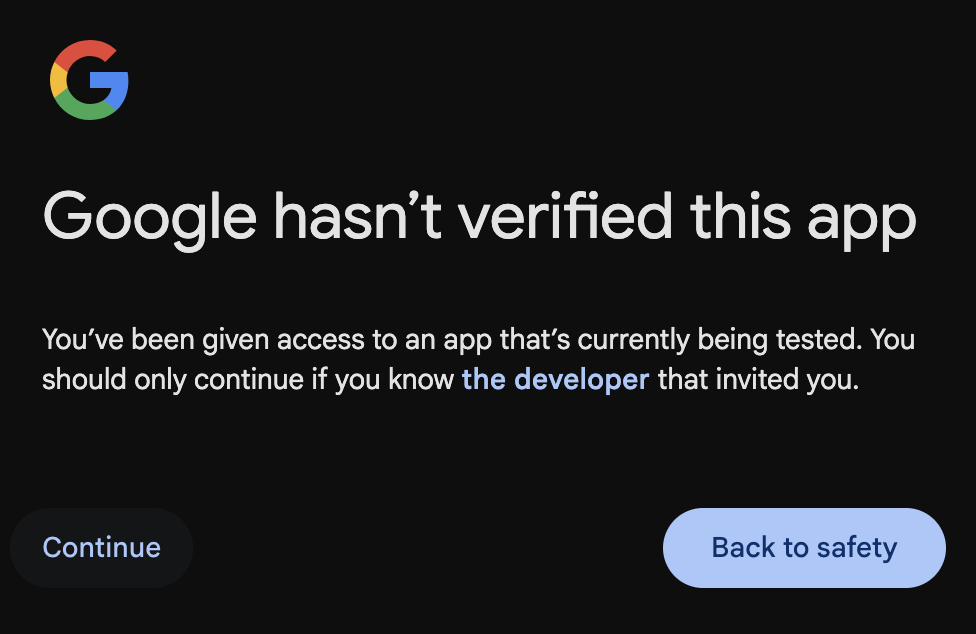This screenshot has width=976, height=634.
Task: Select the multicolored G icon at top left
Action: pos(88,81)
